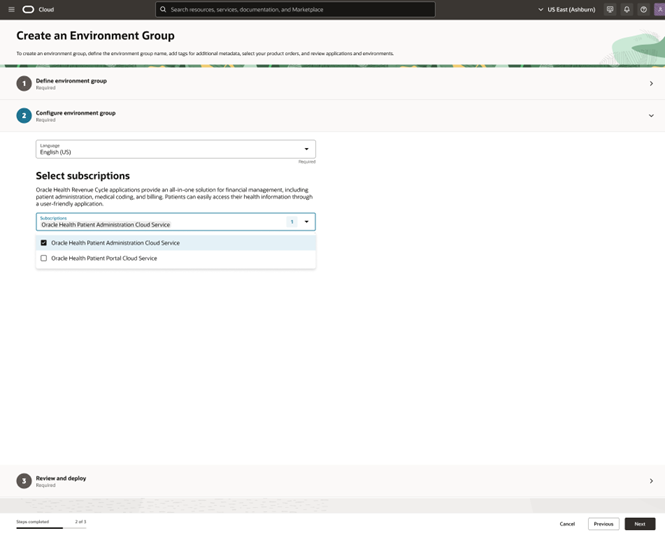
Task: Collapse the Configure environment group step
Action: point(651,116)
